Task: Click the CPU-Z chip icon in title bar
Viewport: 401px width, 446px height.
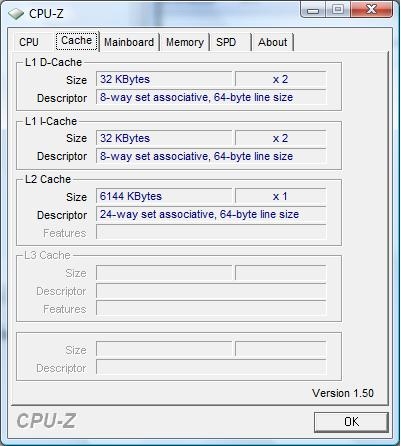Action: click(16, 14)
